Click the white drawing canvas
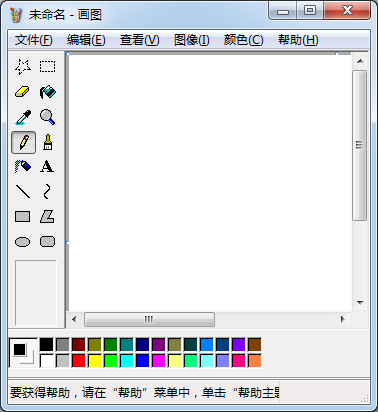Screen dimensions: 378x412 (x=210, y=183)
